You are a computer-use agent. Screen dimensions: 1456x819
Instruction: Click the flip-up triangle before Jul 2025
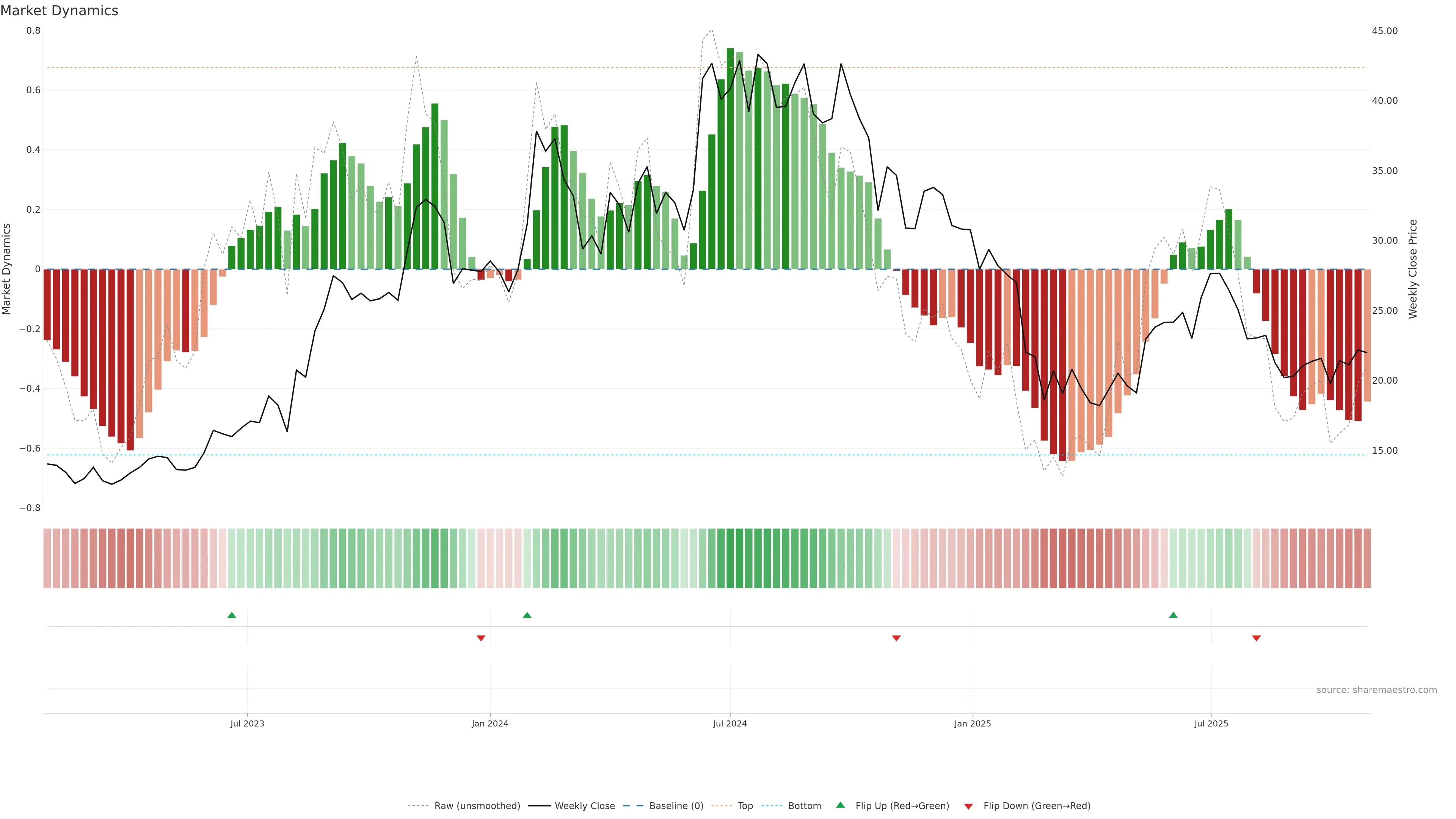1174,615
